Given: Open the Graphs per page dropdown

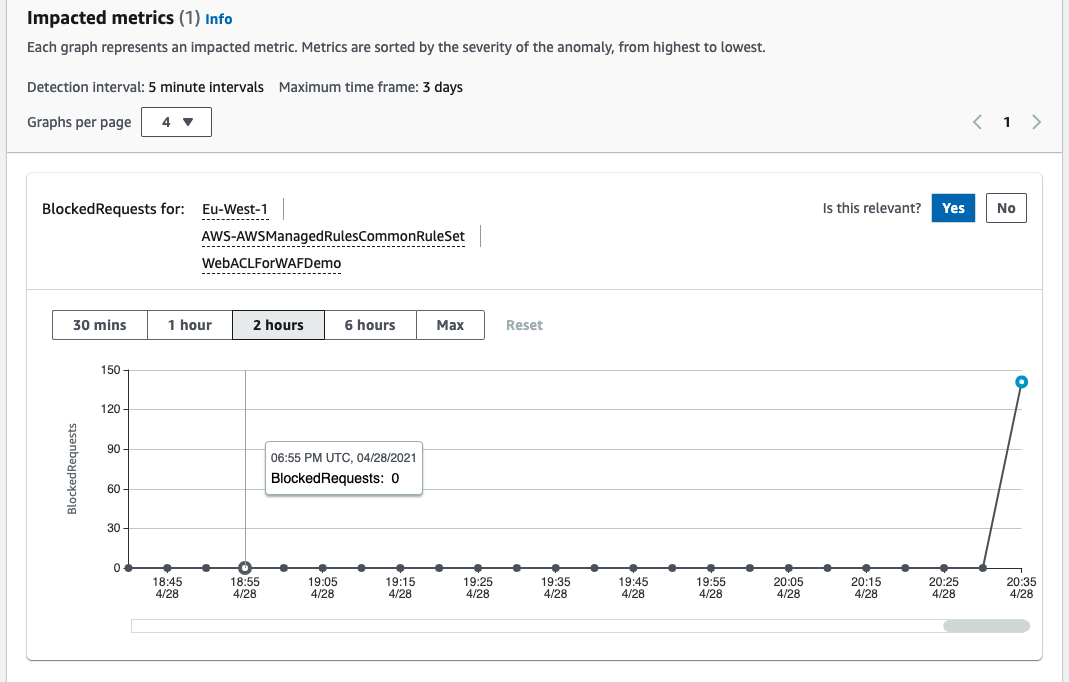Looking at the screenshot, I should tap(176, 121).
